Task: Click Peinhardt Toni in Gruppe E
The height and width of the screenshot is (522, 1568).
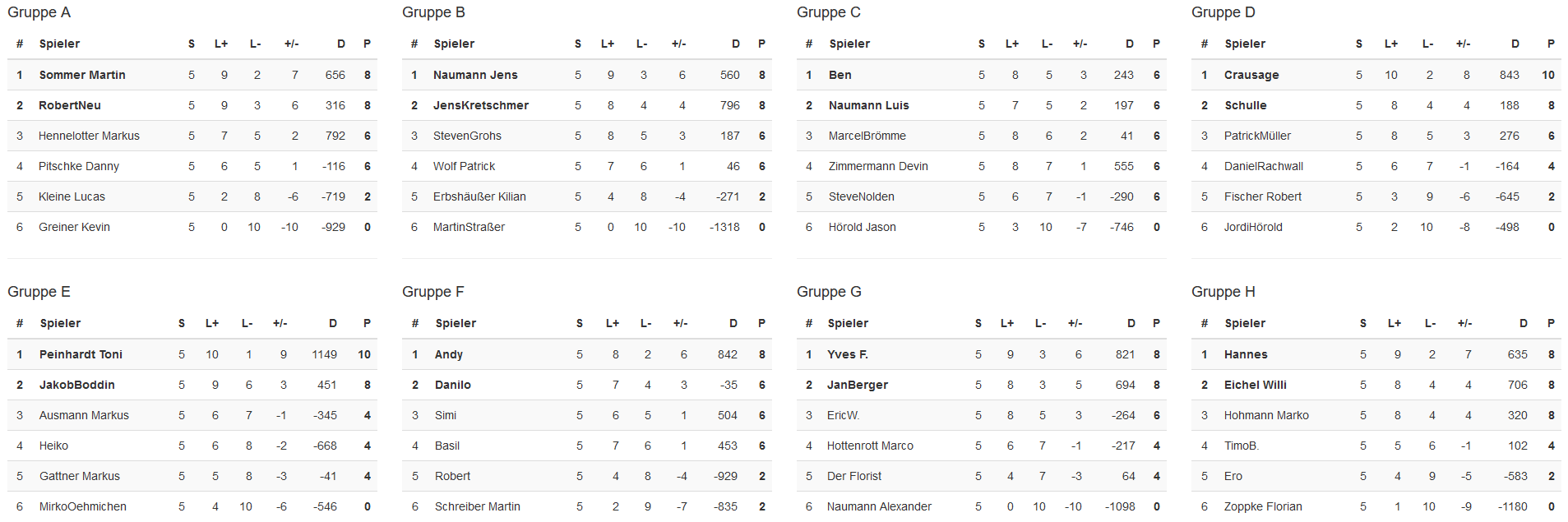Action: click(81, 354)
